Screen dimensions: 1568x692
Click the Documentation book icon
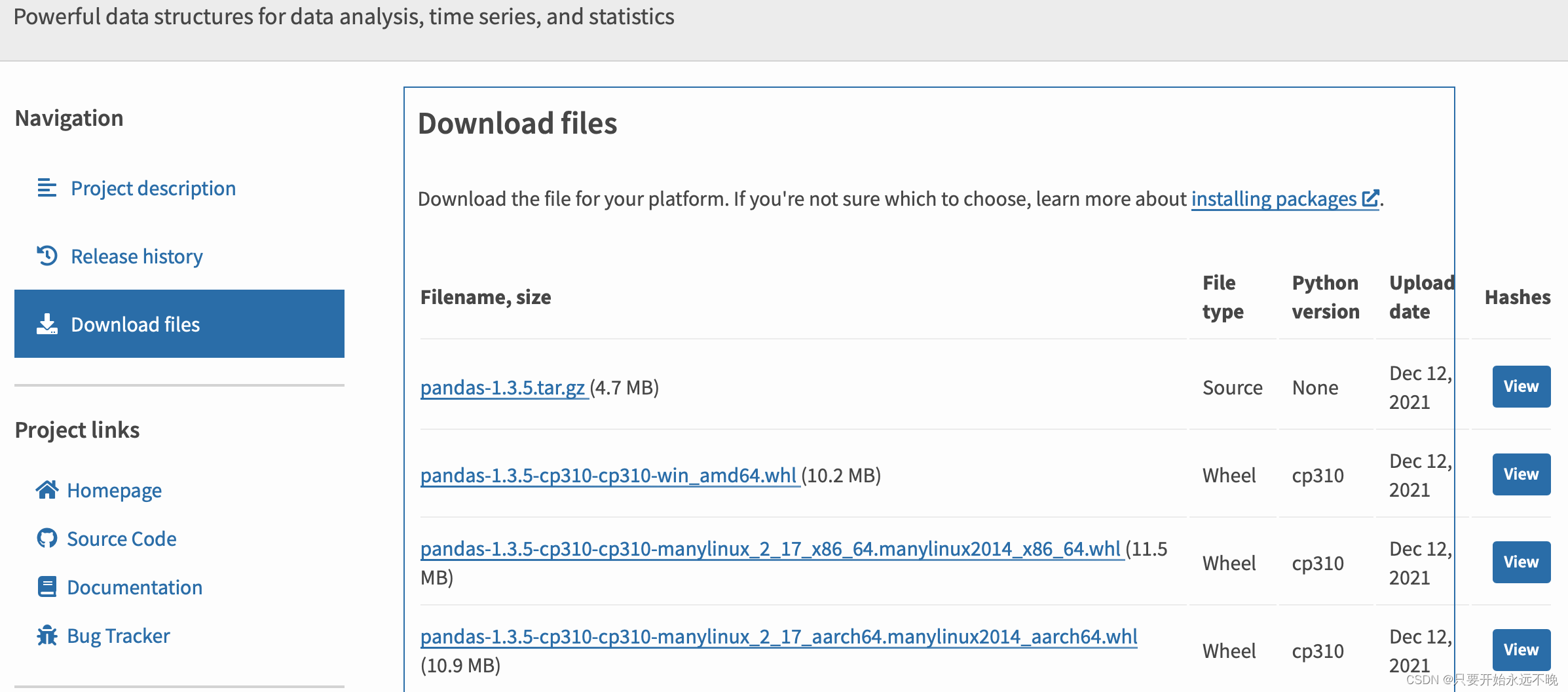[47, 586]
